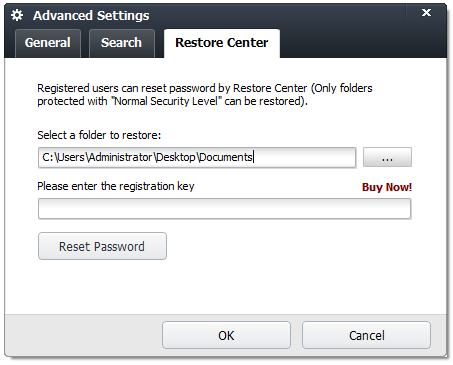Confirm settings with the OK button

pos(226,335)
